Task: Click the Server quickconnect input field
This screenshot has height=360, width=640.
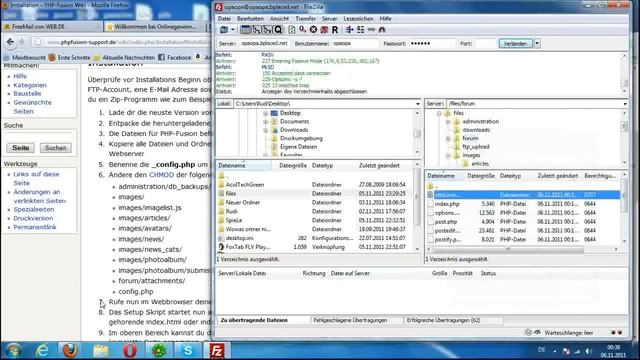Action: 264,43
